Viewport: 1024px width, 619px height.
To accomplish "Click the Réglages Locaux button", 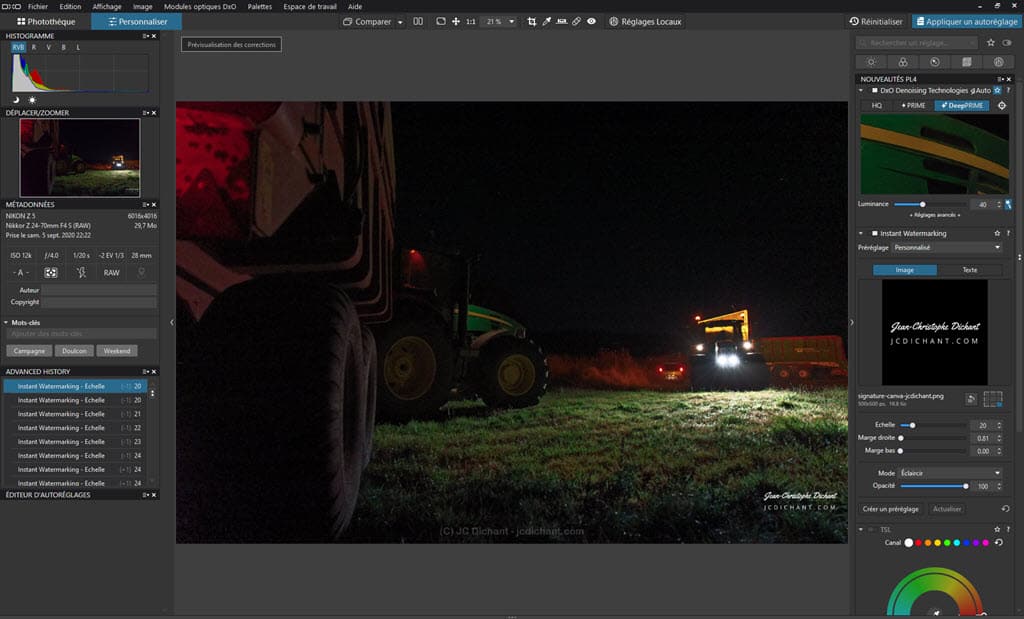I will [x=645, y=22].
